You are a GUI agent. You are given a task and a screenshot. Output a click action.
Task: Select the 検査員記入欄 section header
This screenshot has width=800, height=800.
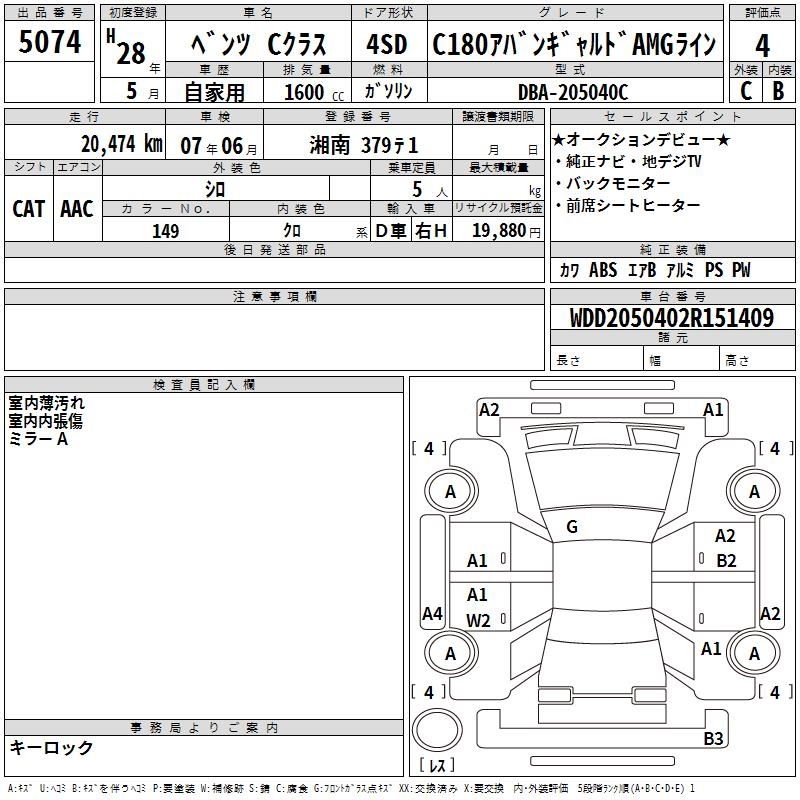point(204,385)
